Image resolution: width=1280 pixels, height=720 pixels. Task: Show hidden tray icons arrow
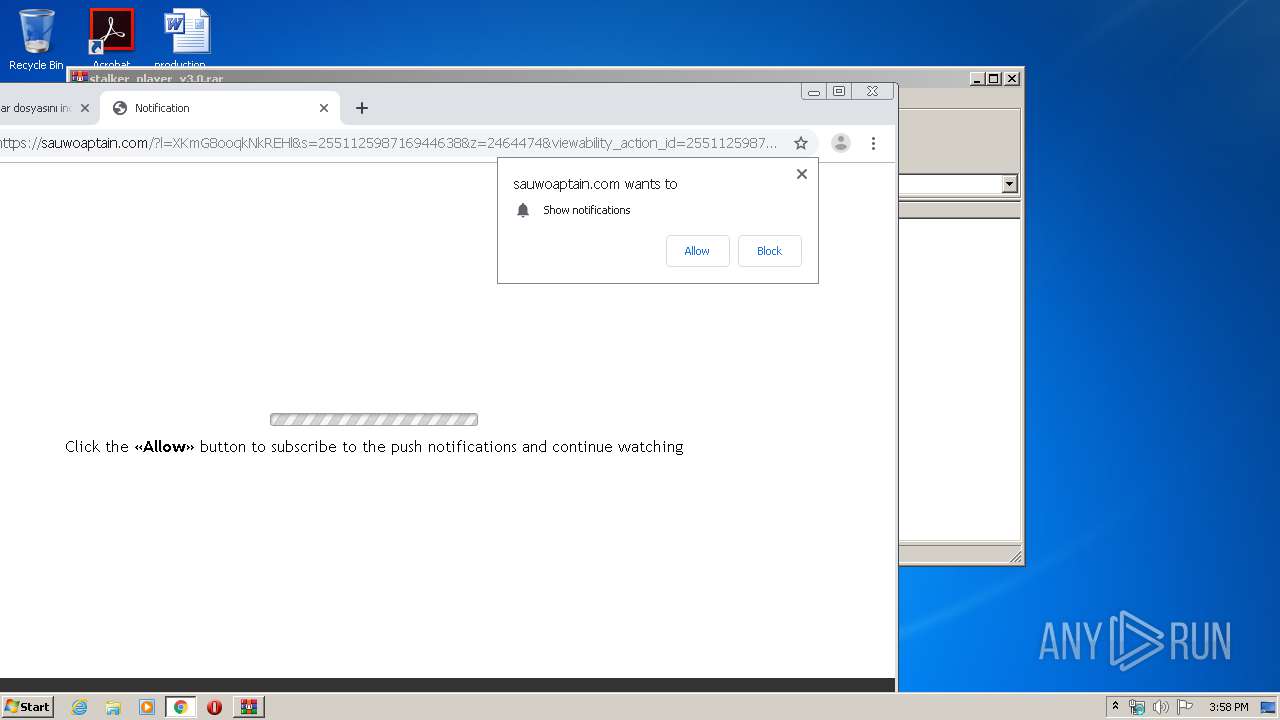point(1115,707)
